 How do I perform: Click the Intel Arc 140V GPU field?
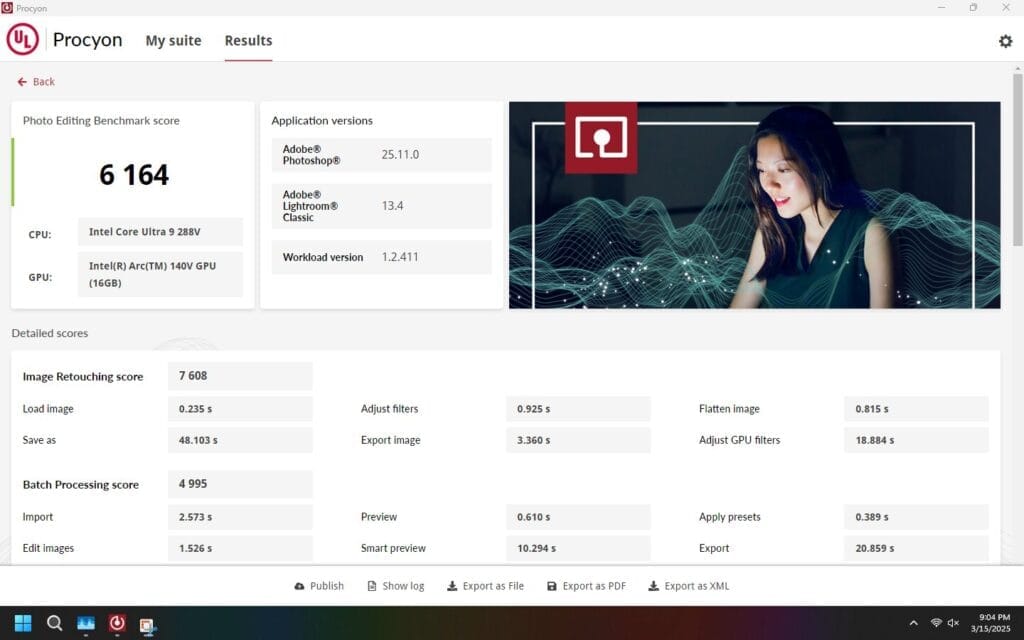(x=160, y=274)
